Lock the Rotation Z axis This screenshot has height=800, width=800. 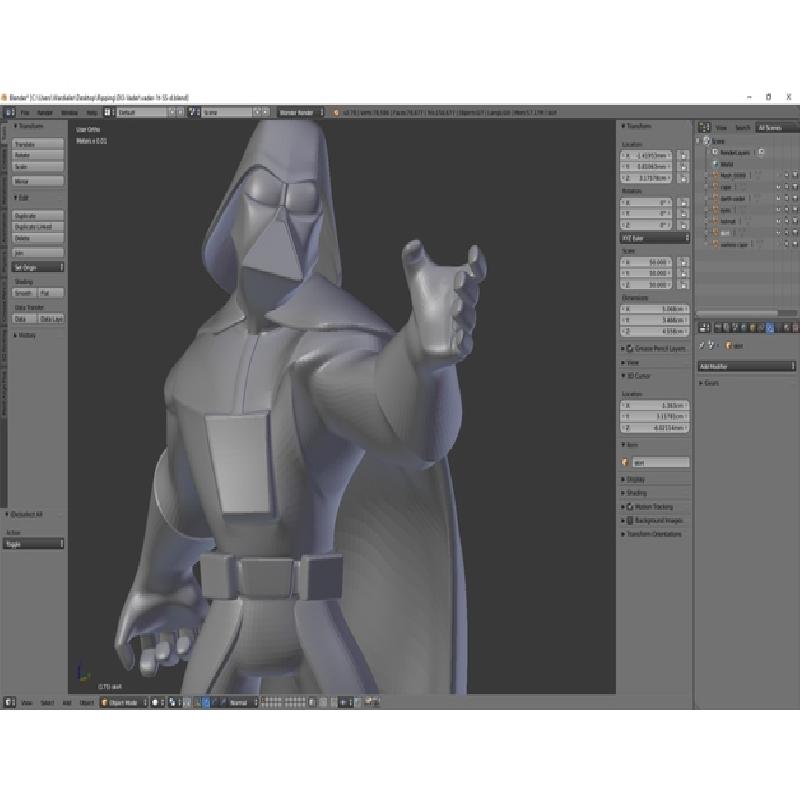[x=683, y=225]
